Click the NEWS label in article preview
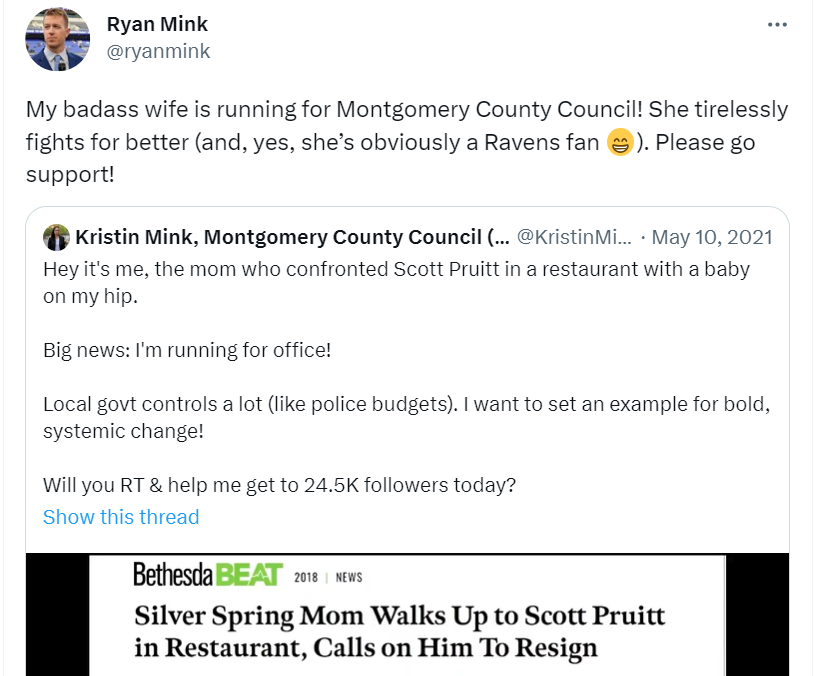This screenshot has height=676, width=815. click(349, 577)
